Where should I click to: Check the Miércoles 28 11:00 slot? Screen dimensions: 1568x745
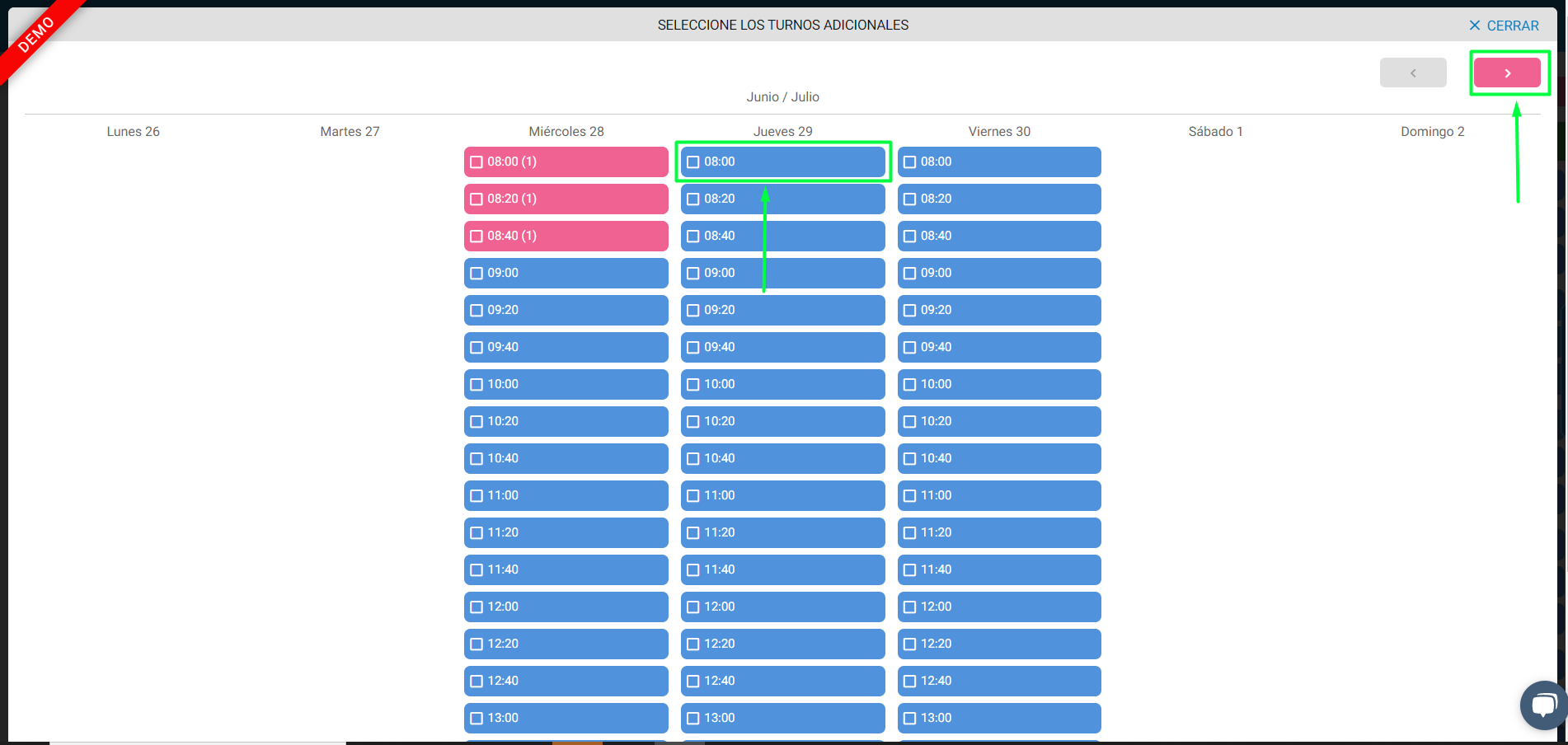pyautogui.click(x=566, y=495)
